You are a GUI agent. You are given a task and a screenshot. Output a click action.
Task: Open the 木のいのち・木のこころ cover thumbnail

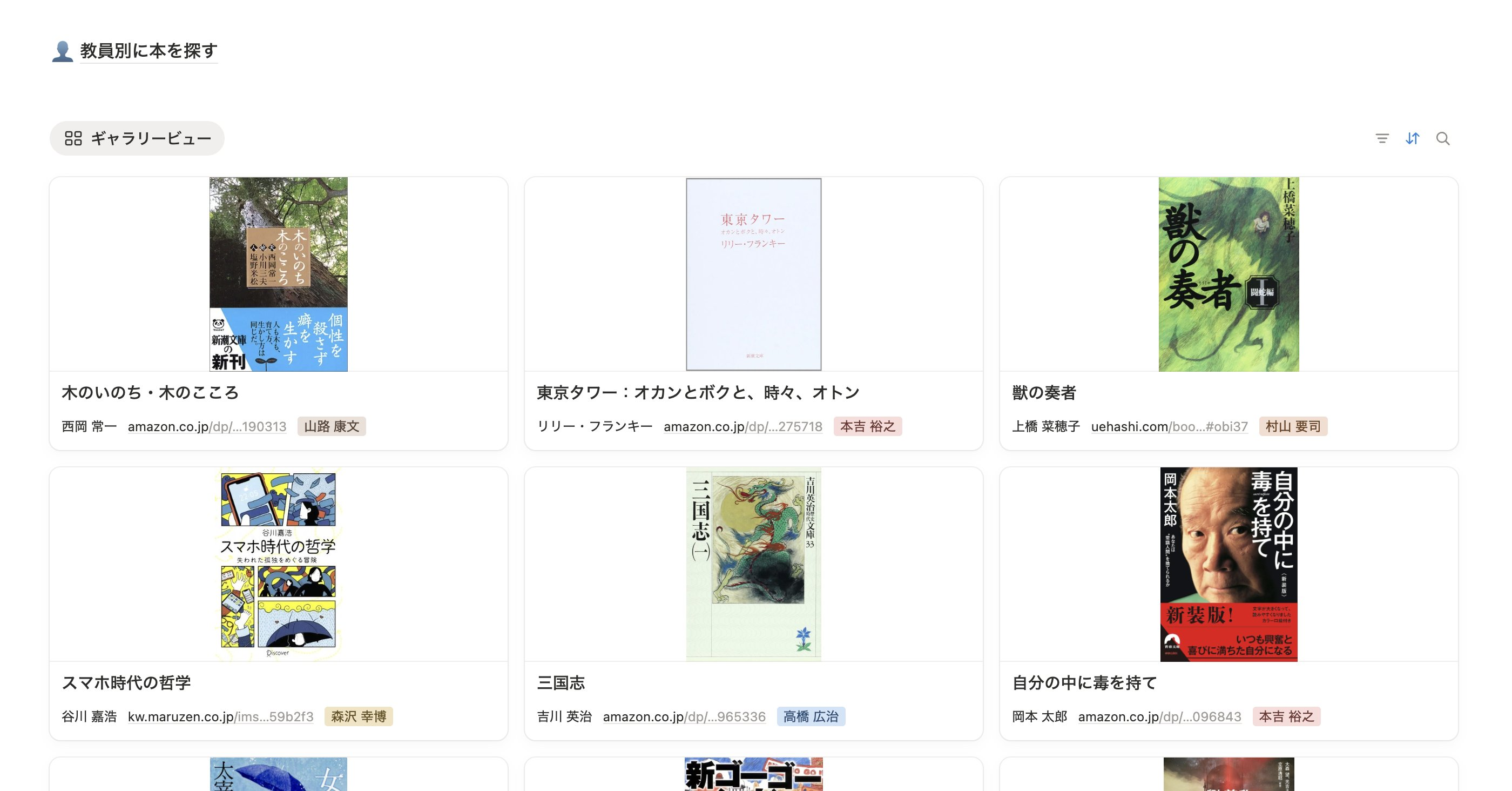click(278, 274)
